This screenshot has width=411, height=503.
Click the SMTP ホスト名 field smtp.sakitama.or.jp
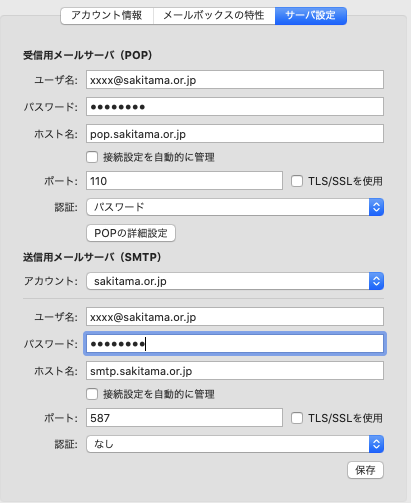235,371
